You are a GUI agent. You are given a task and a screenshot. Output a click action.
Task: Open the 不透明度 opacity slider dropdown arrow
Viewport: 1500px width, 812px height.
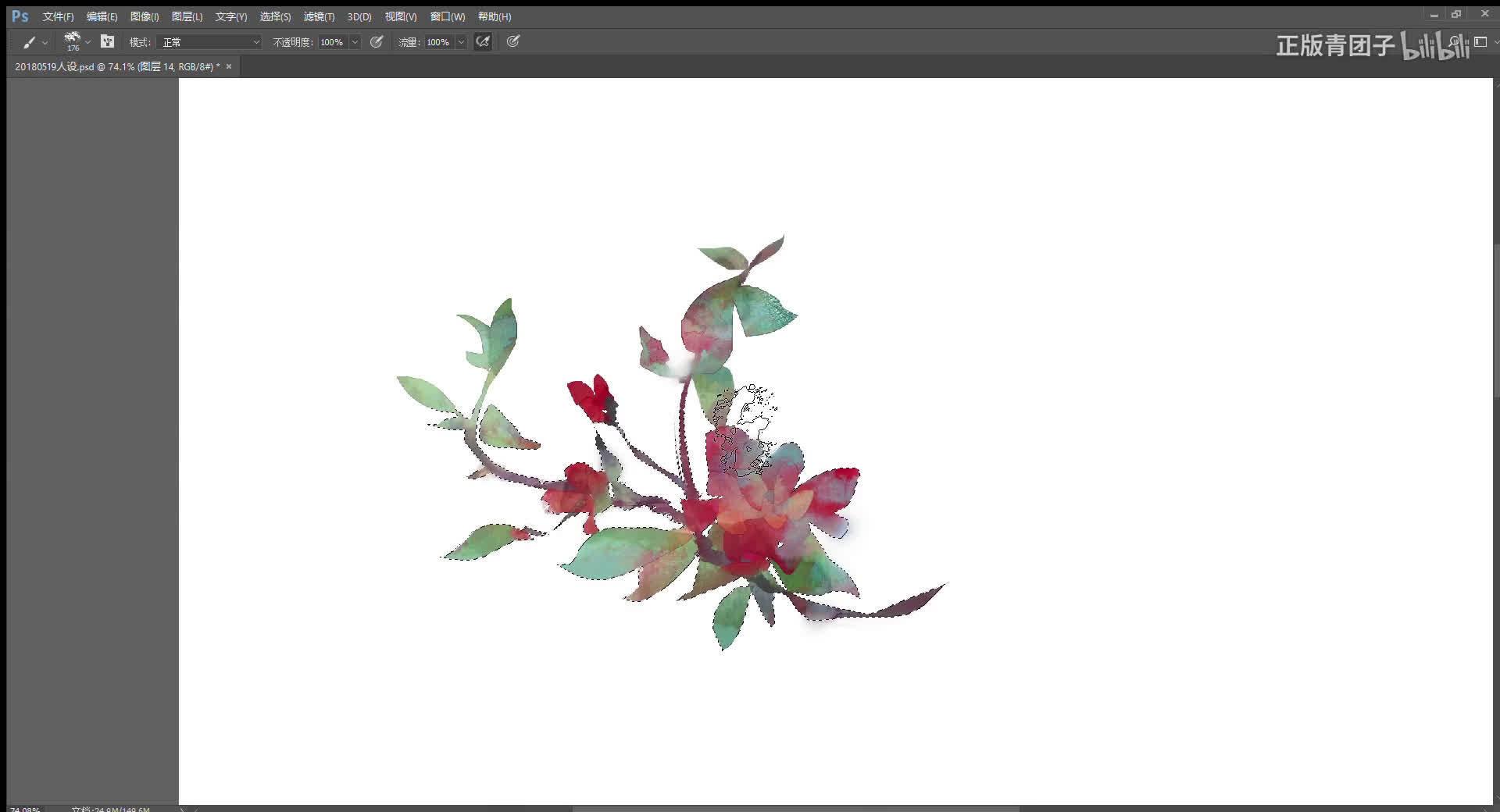click(x=355, y=42)
